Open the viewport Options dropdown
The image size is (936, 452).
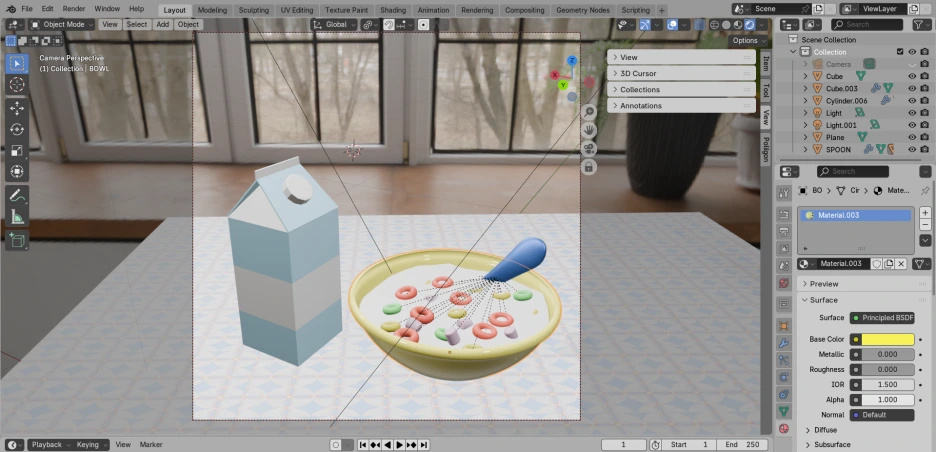(x=749, y=41)
